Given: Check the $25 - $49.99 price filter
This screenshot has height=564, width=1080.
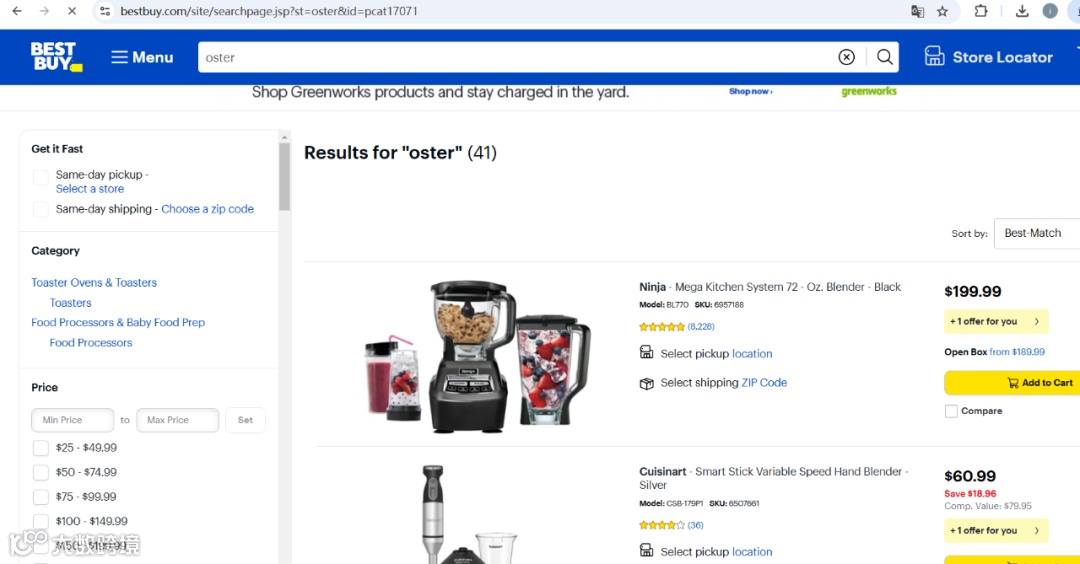Looking at the screenshot, I should 41,448.
